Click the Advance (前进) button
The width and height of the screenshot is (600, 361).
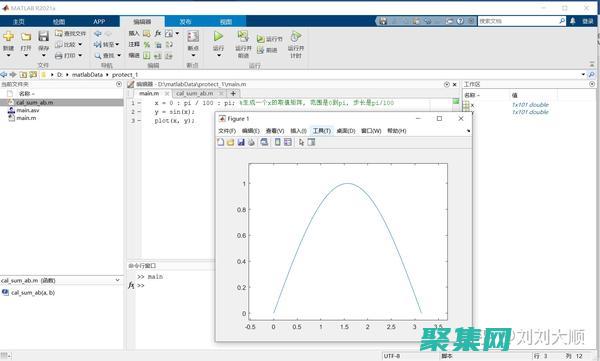coord(267,50)
